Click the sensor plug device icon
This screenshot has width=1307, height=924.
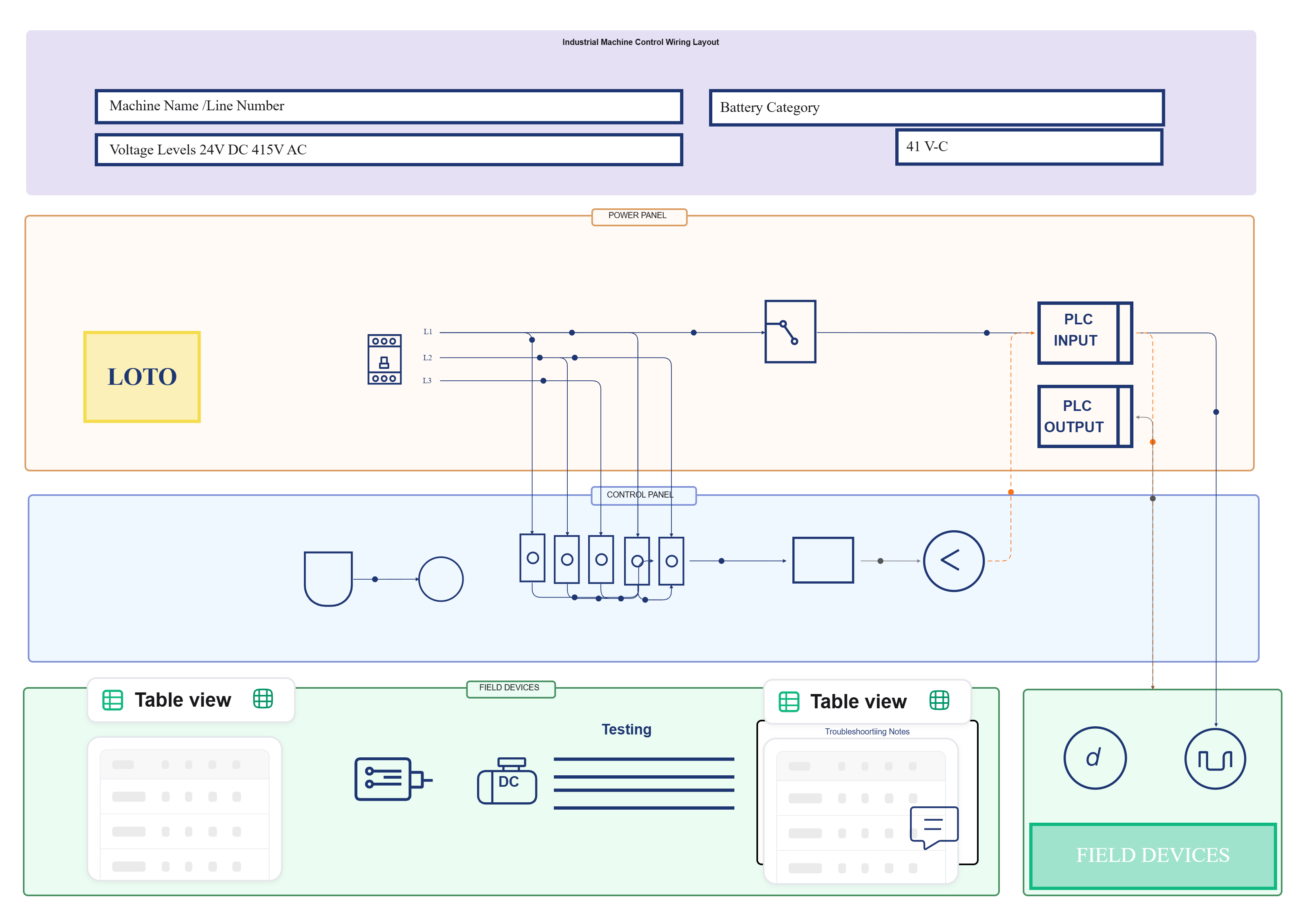[x=393, y=779]
